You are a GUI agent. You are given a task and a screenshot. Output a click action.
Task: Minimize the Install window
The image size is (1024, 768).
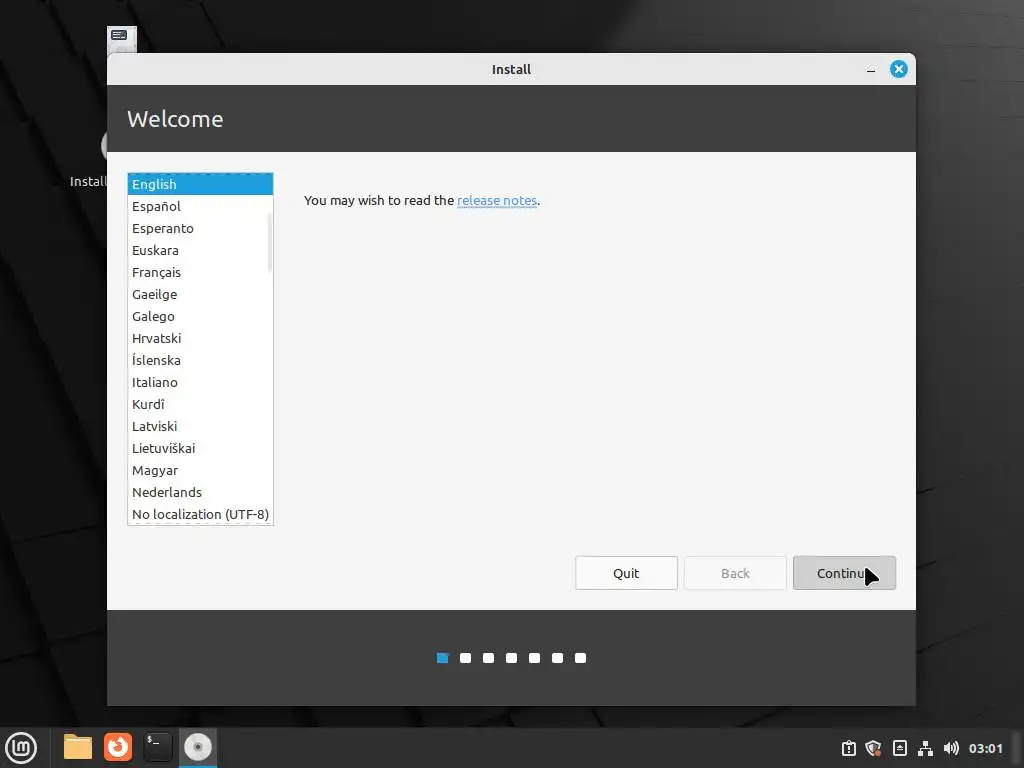(x=871, y=69)
